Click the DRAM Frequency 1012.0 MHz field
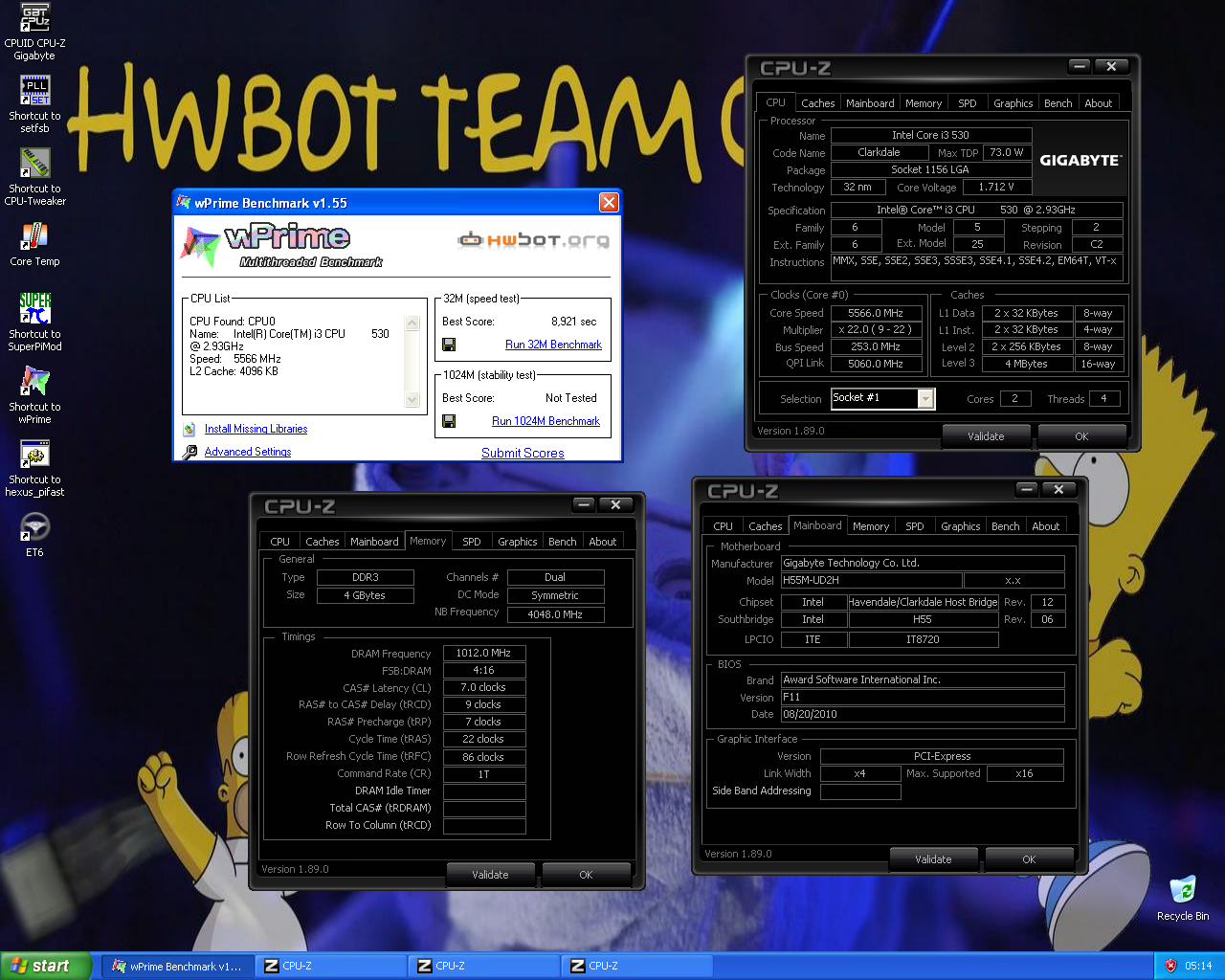 (x=483, y=653)
